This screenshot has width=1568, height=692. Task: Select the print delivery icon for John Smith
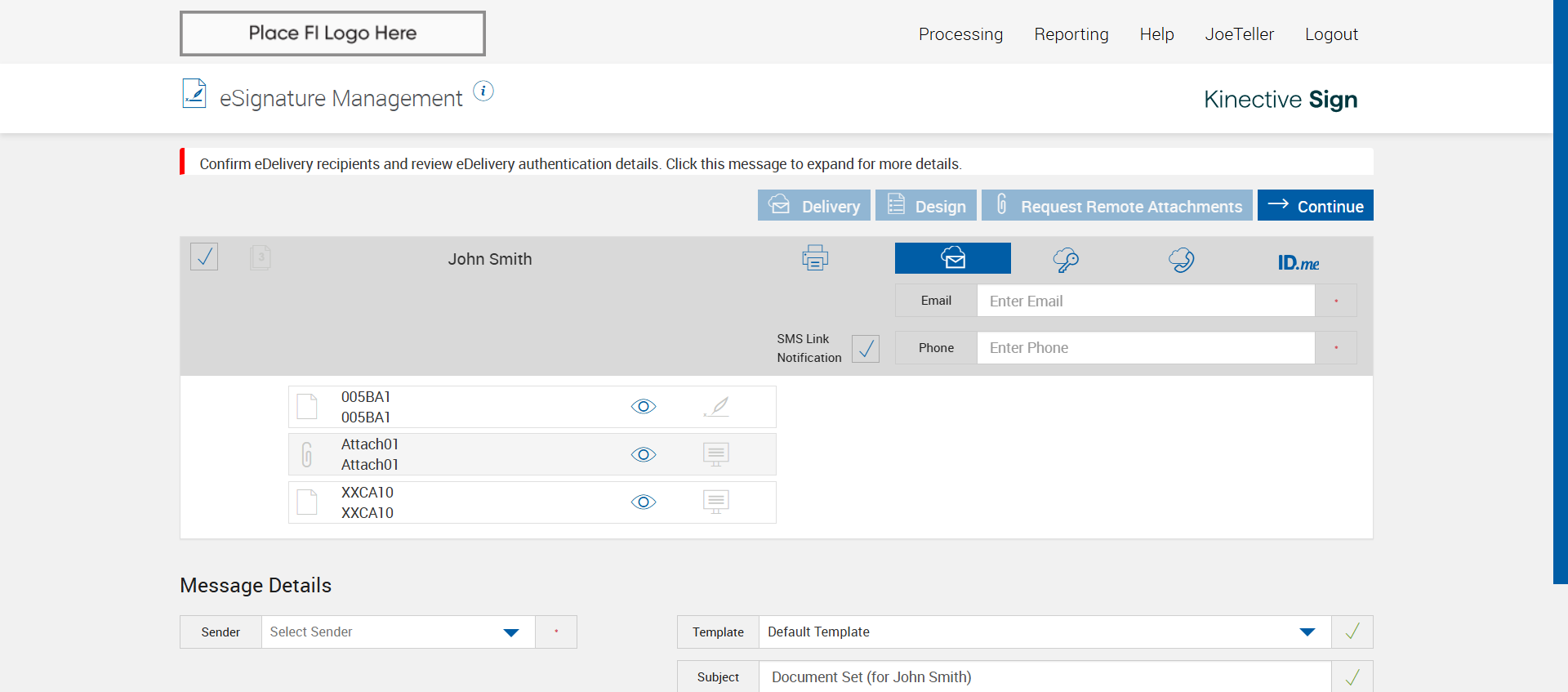(x=815, y=258)
